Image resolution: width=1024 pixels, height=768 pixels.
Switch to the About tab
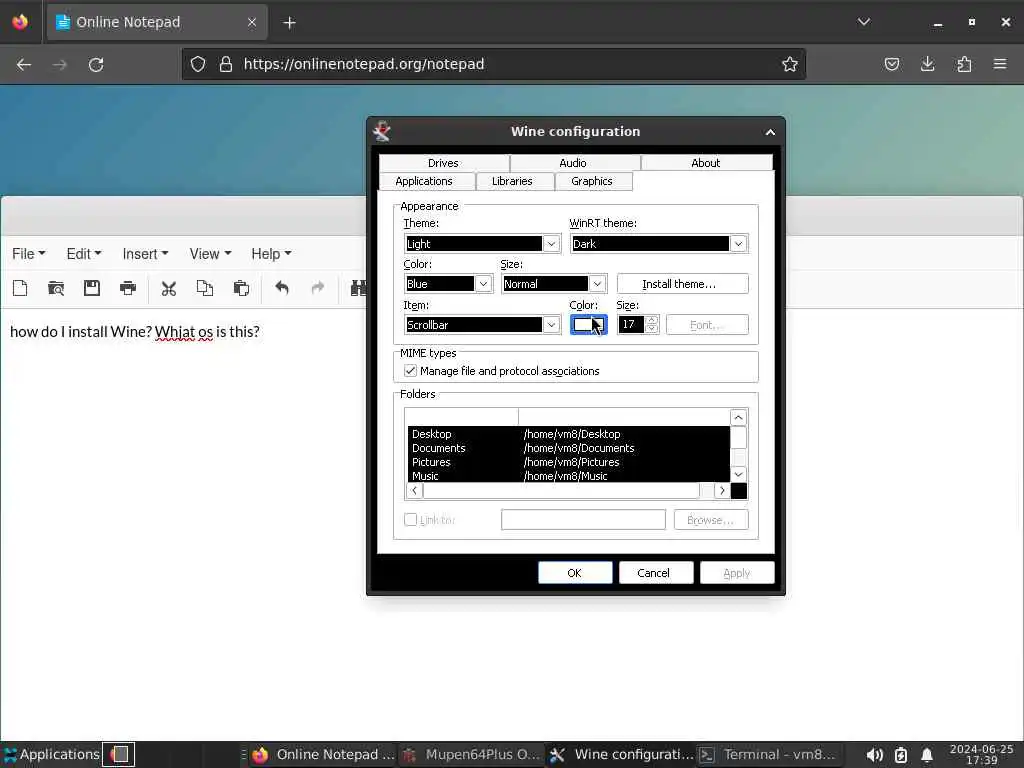pos(706,163)
